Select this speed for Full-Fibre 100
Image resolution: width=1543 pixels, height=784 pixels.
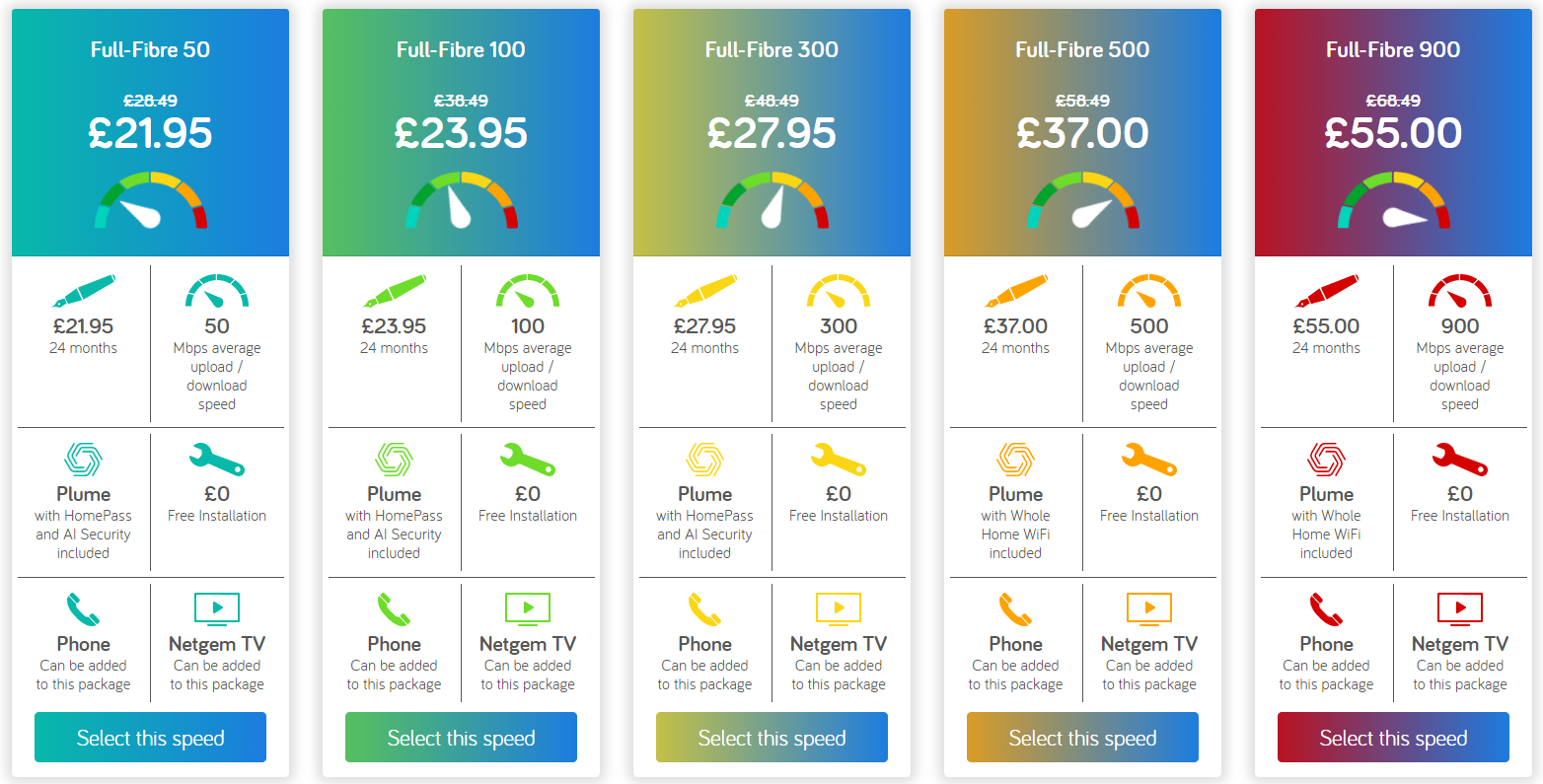point(461,738)
